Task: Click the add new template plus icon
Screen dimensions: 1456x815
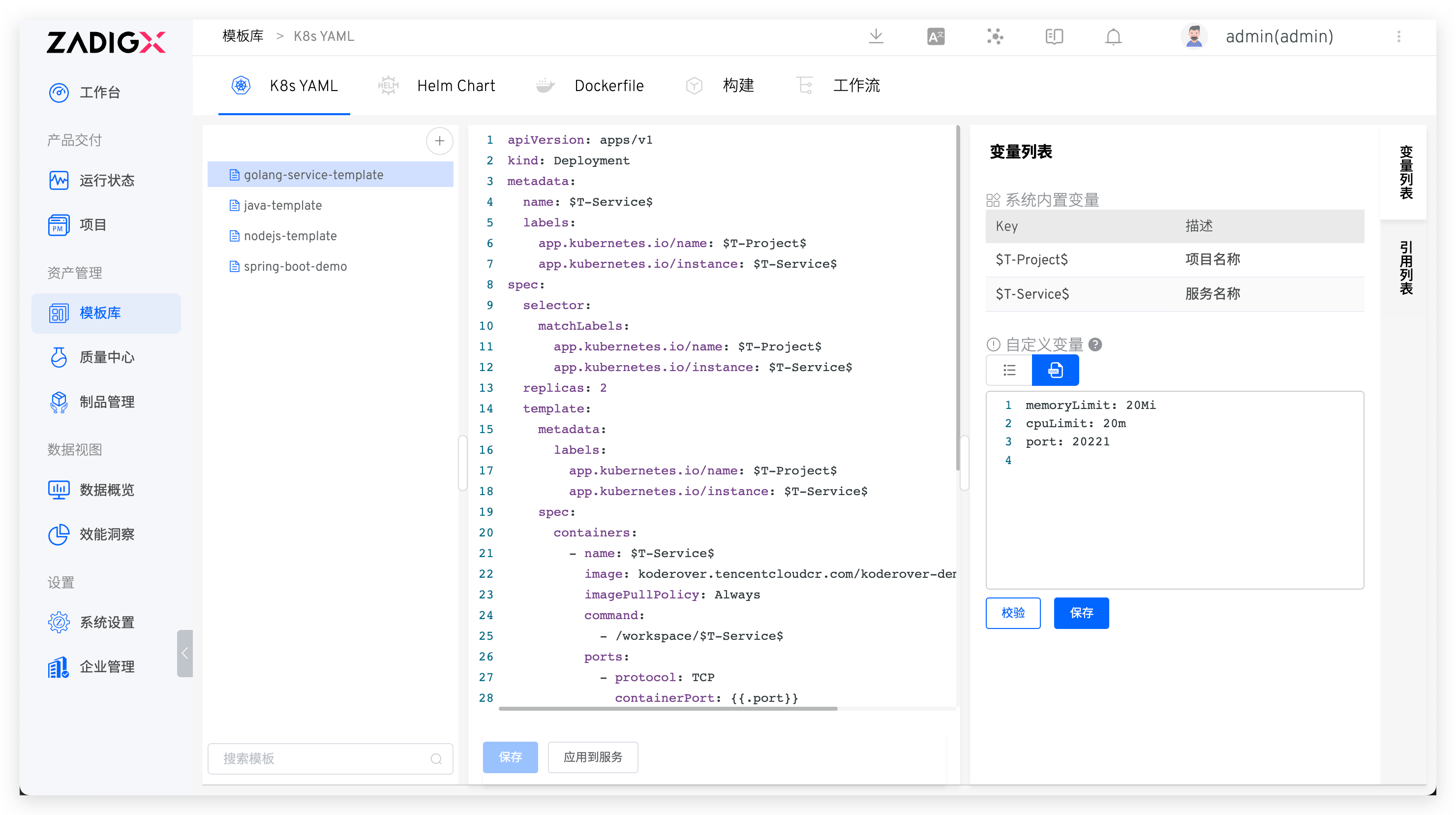Action: 440,141
